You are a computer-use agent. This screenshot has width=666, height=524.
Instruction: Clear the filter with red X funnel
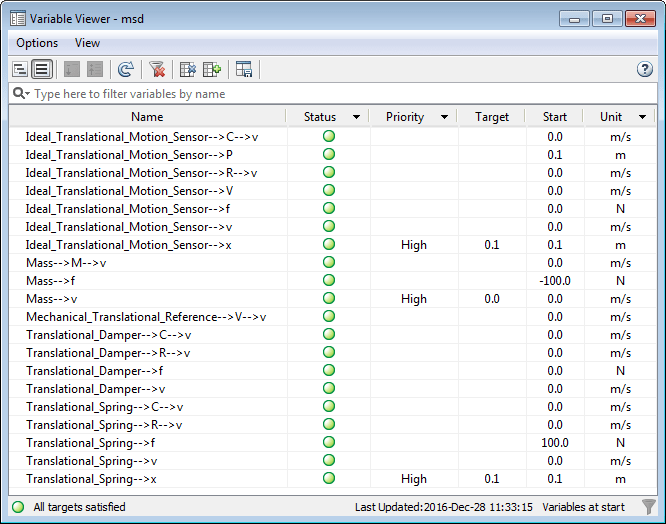(x=157, y=69)
